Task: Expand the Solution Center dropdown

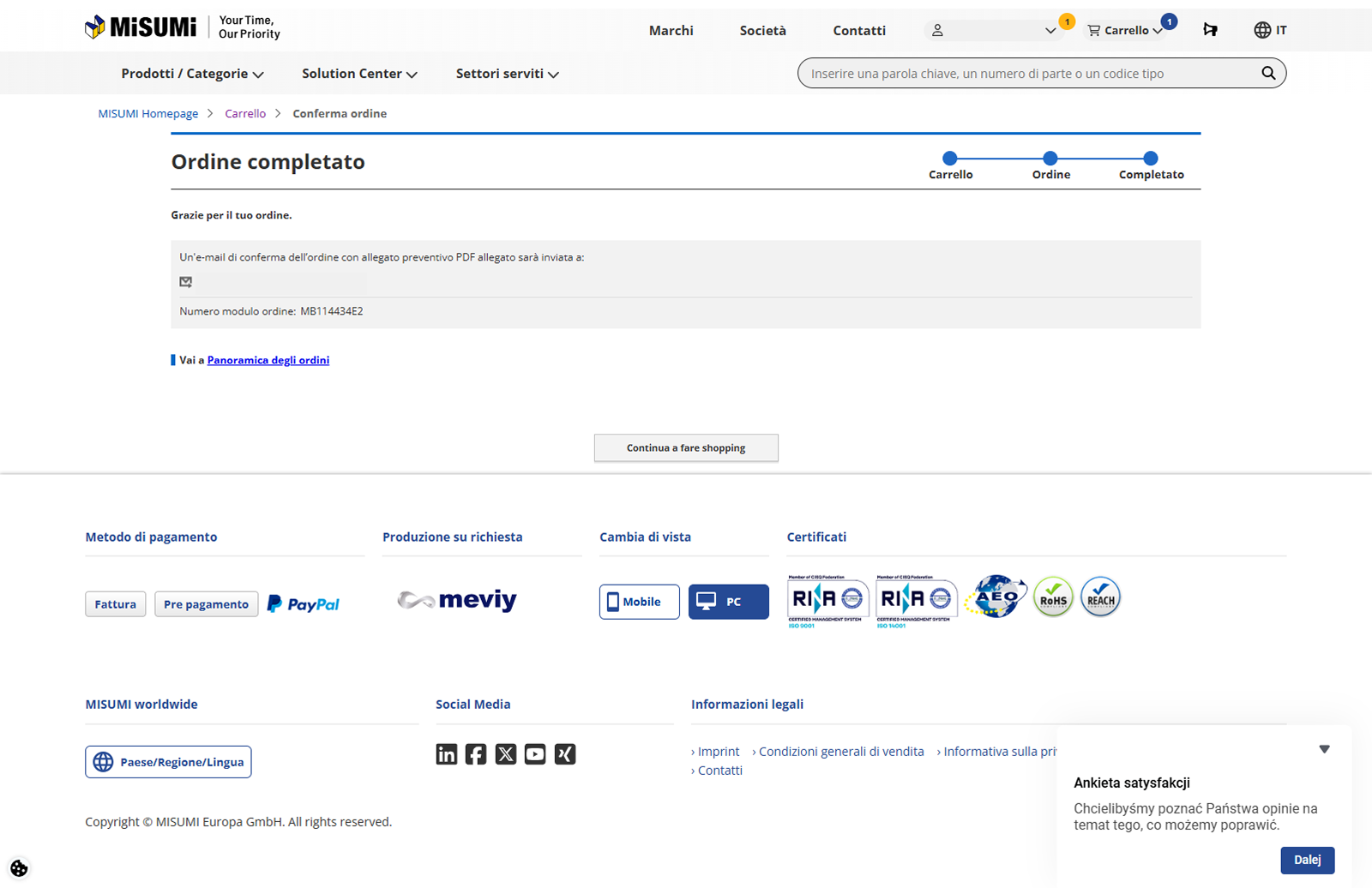Action: point(359,74)
